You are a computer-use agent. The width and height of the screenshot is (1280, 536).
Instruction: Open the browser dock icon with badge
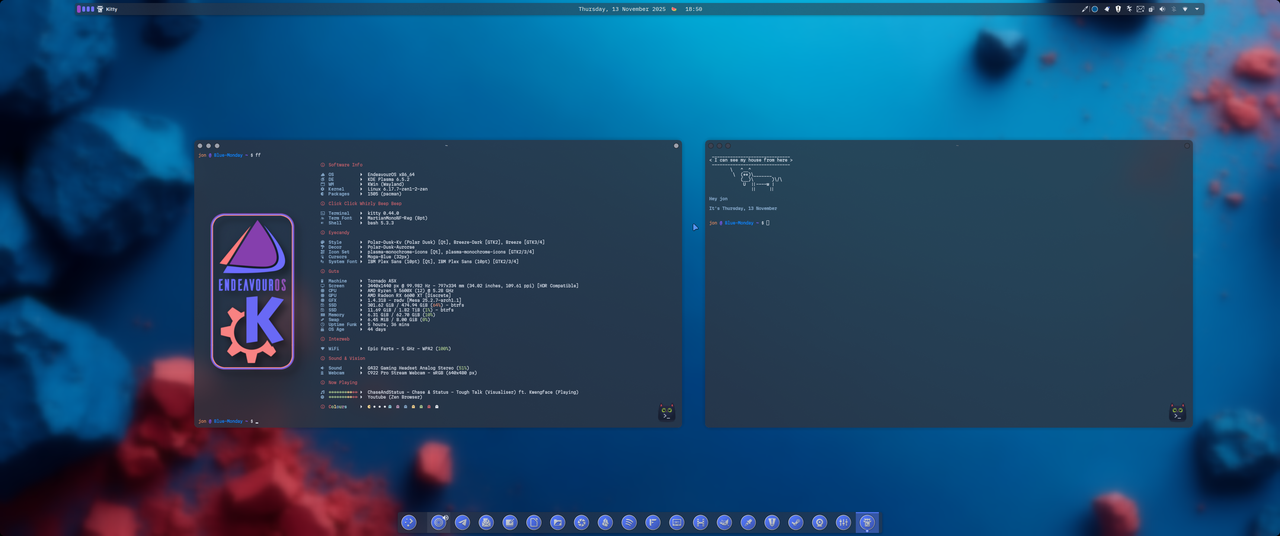(x=438, y=522)
